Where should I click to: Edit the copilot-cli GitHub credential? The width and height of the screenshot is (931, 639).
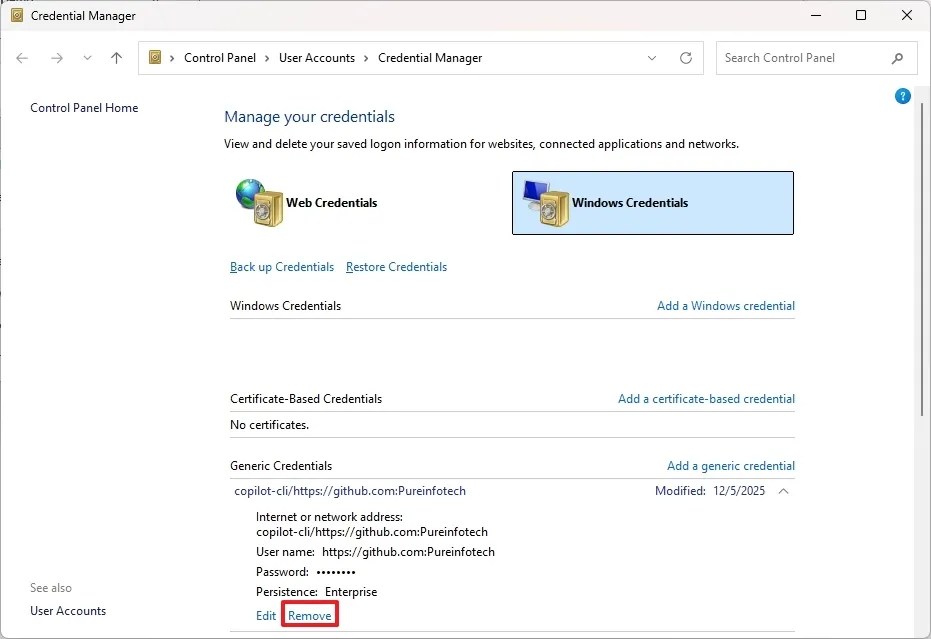tap(265, 615)
